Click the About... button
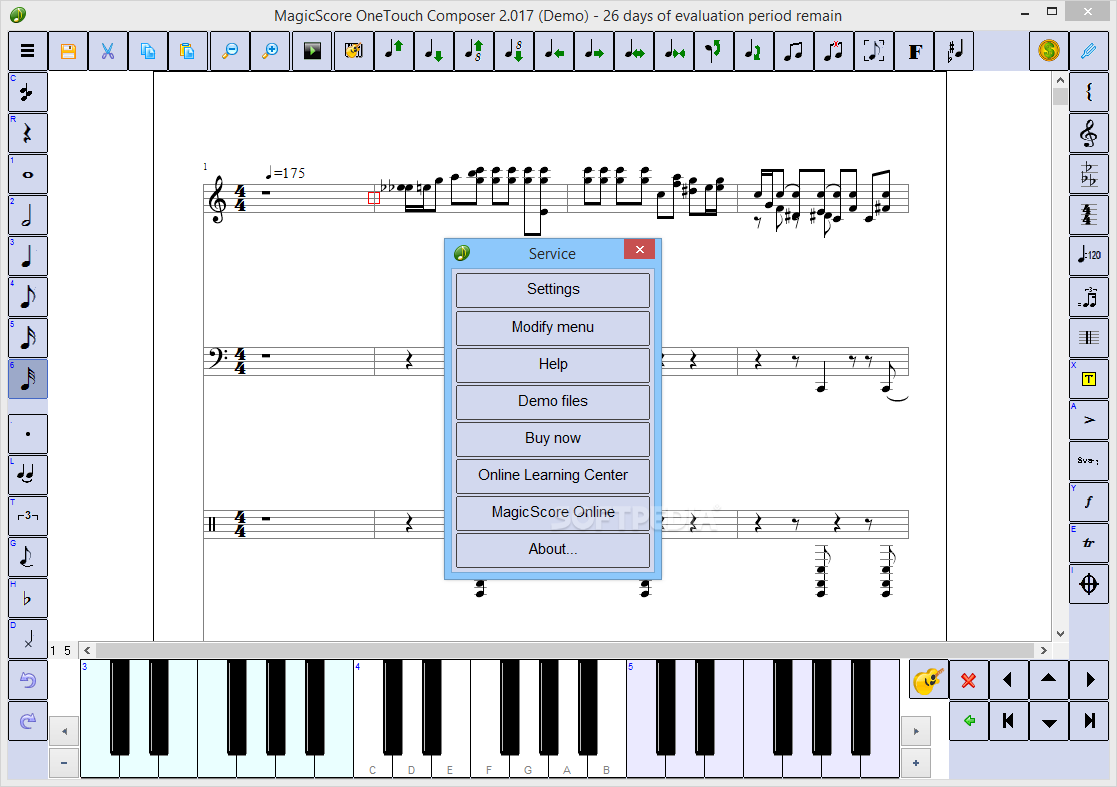The height and width of the screenshot is (787, 1117). (553, 550)
